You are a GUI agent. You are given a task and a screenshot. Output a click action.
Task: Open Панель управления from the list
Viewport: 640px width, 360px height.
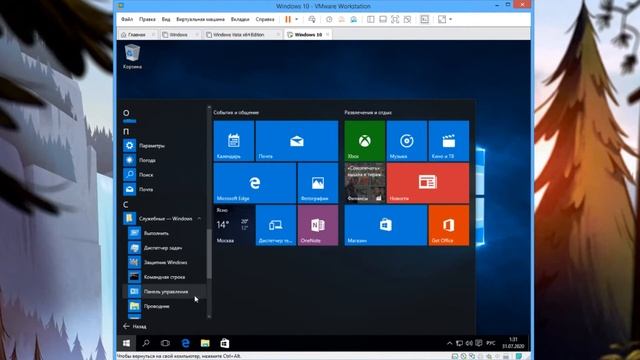(x=164, y=291)
